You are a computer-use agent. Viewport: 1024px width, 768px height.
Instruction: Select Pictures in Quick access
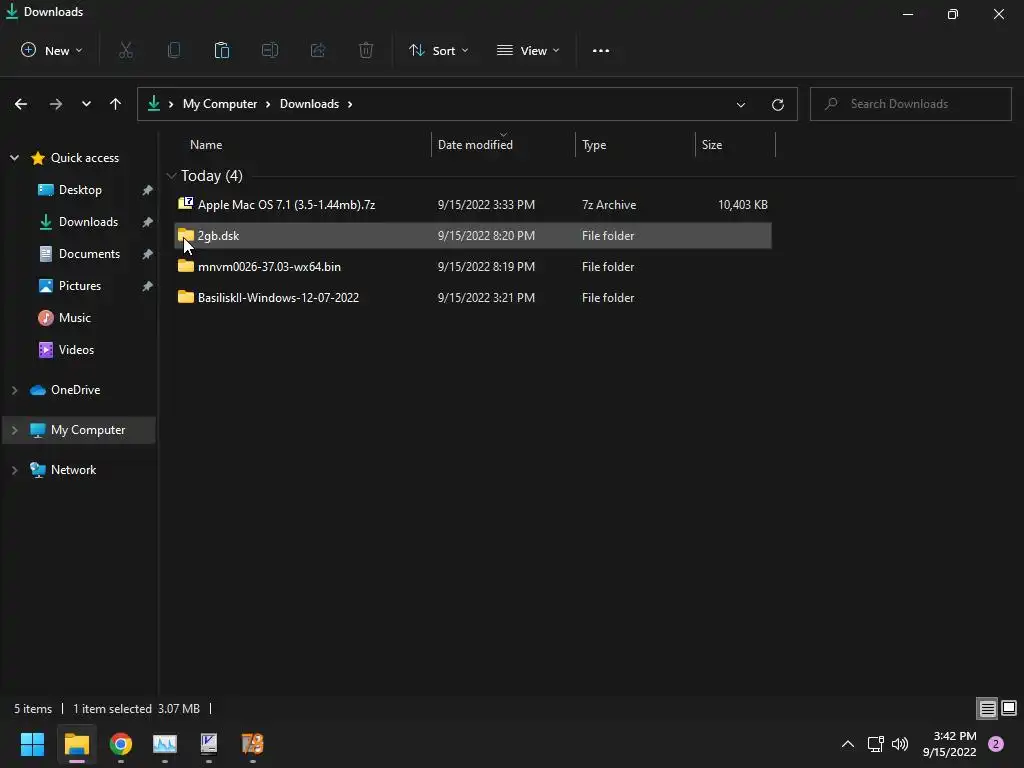tap(80, 285)
